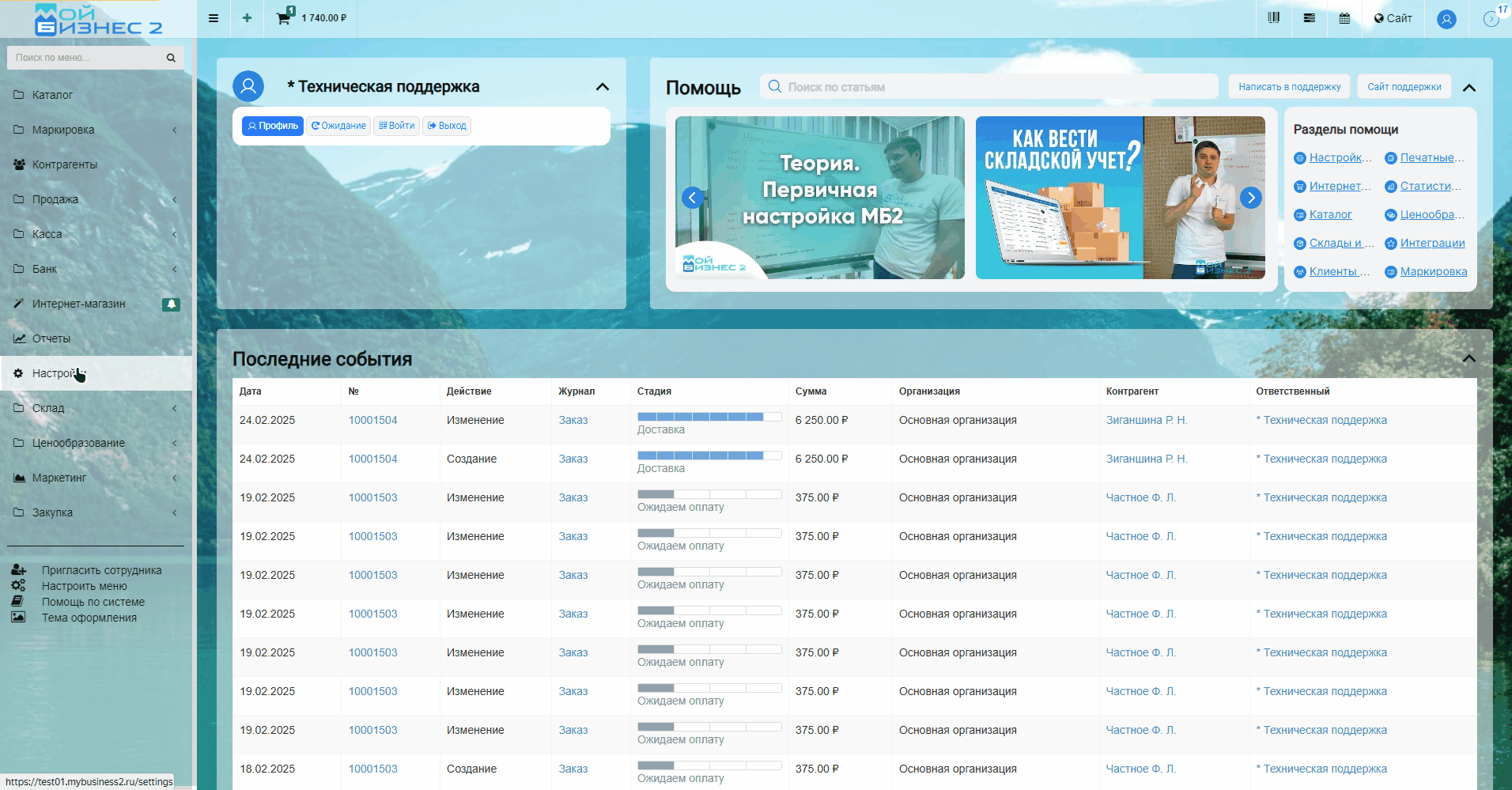This screenshot has width=1512, height=790.
Task: Click the Доставка stage progress bar in first row
Action: [709, 417]
